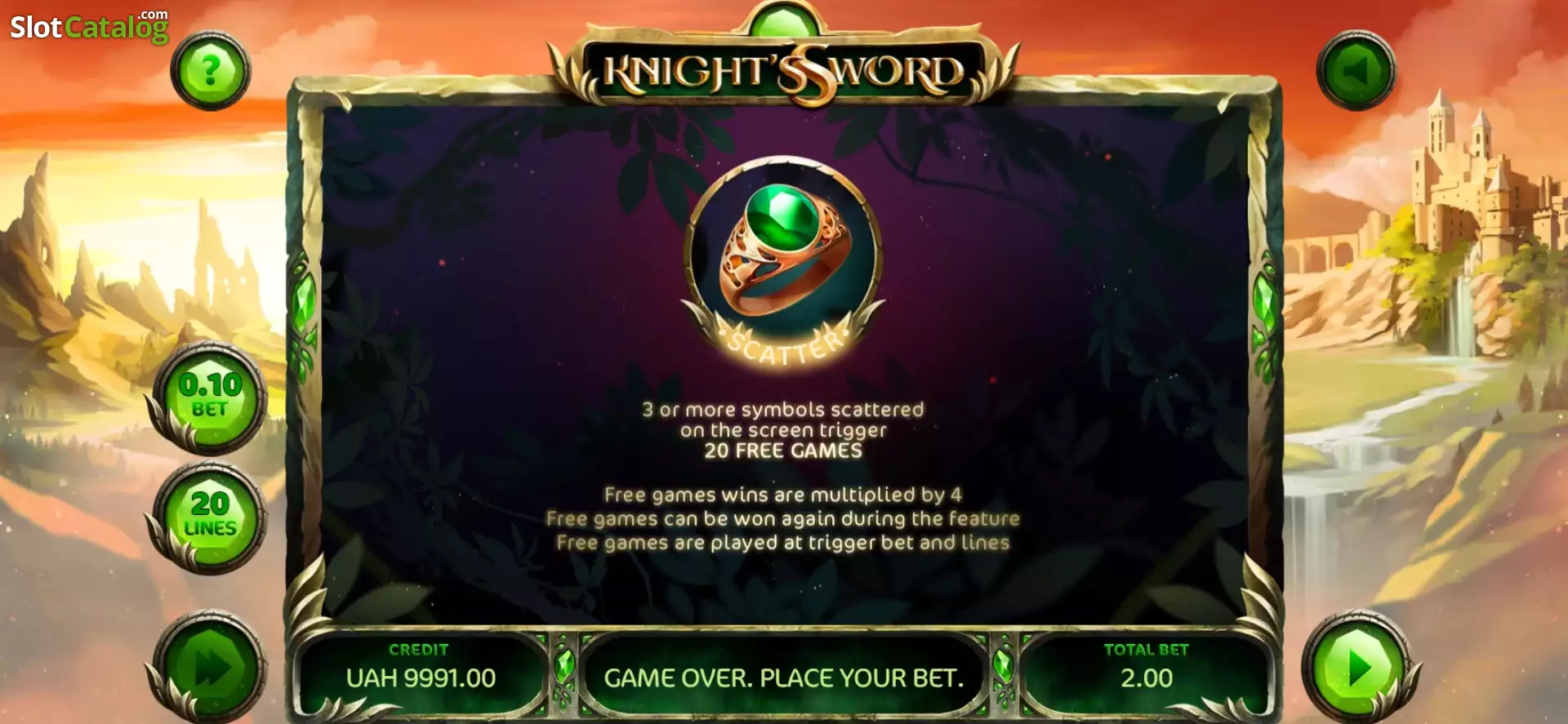Click the gem between credit and message panels
Image resolution: width=1568 pixels, height=724 pixels.
[x=564, y=666]
